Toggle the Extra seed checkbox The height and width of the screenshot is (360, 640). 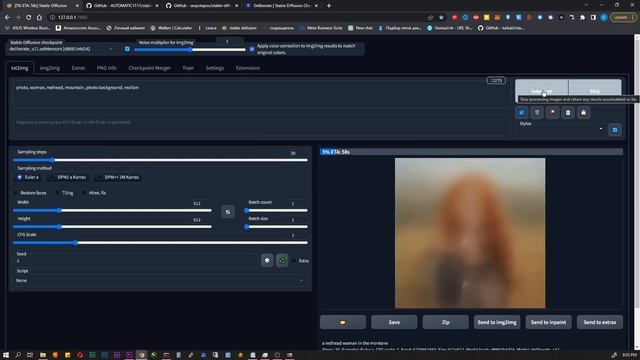click(294, 261)
